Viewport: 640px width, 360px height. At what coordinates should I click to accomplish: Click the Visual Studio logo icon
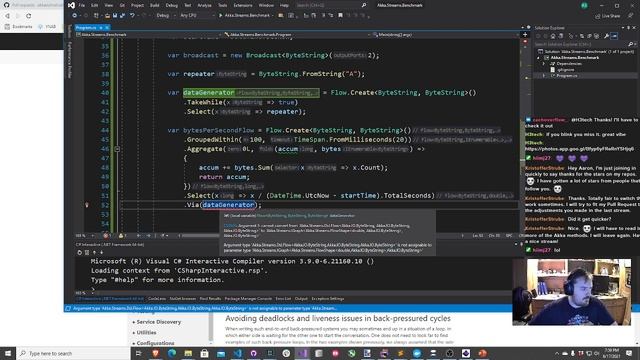point(71,5)
